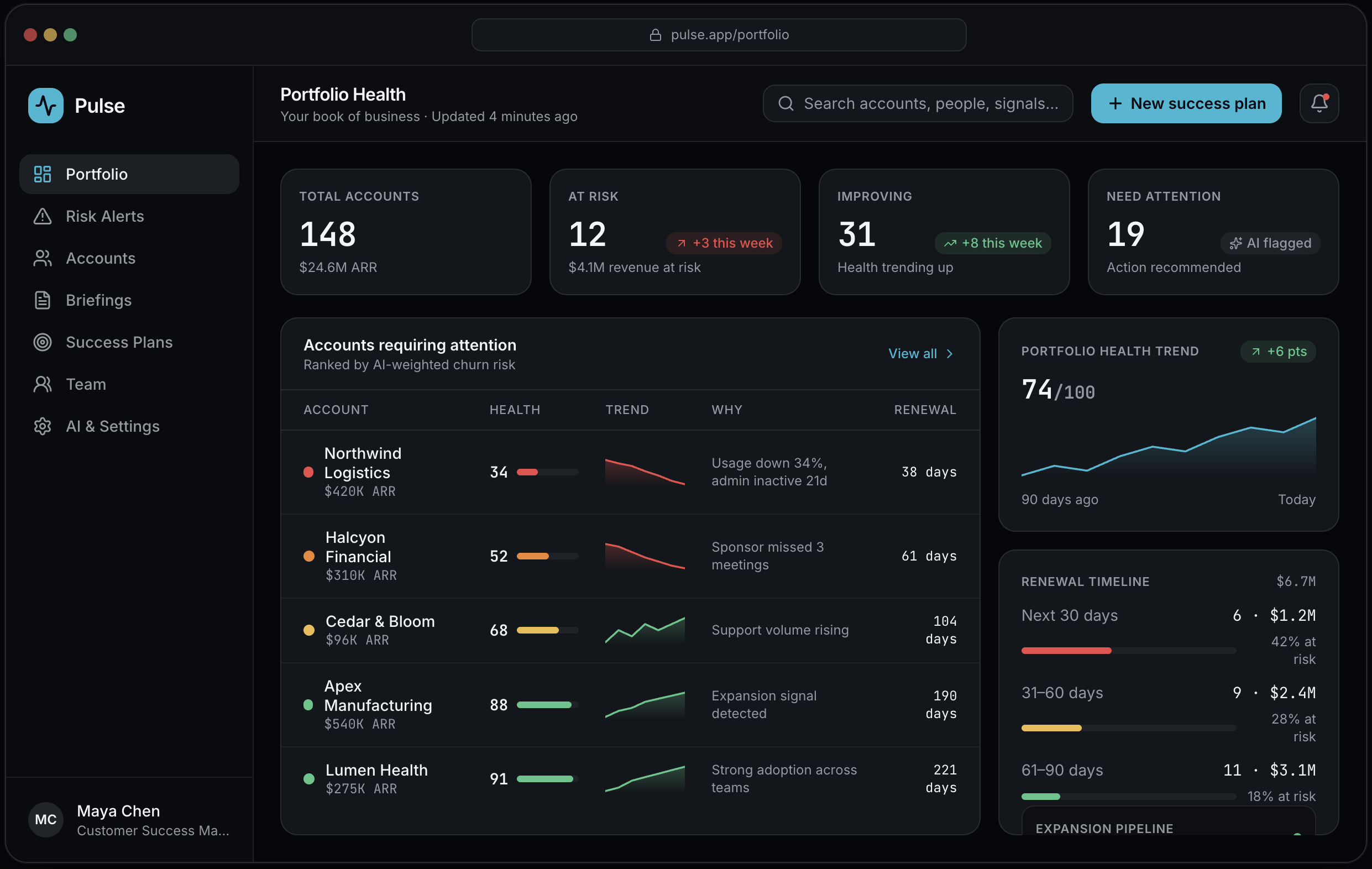This screenshot has height=869, width=1372.
Task: Click the 61–90 days risk bar
Action: point(1129,797)
